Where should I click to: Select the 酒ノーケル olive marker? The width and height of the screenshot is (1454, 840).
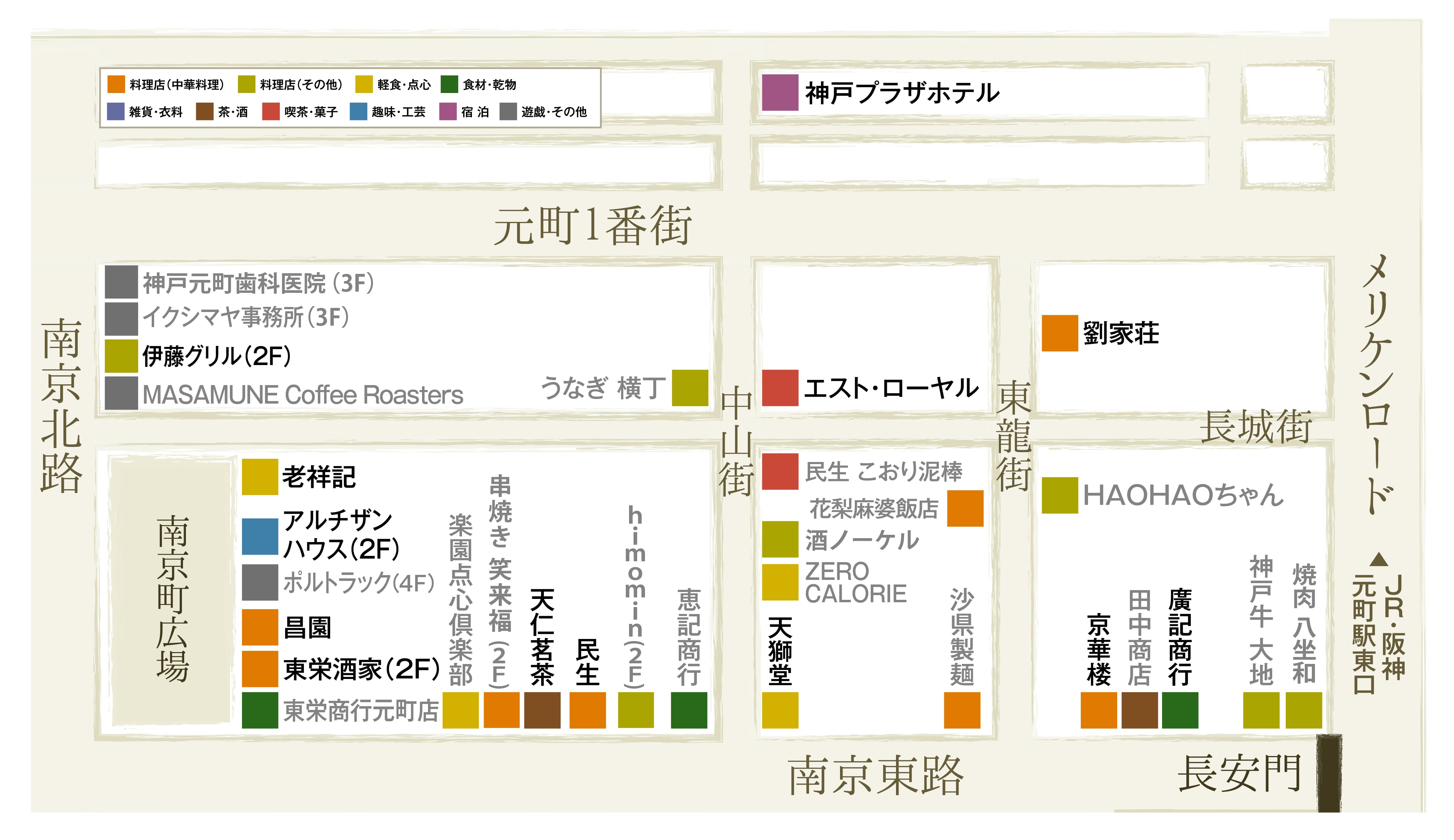point(780,539)
